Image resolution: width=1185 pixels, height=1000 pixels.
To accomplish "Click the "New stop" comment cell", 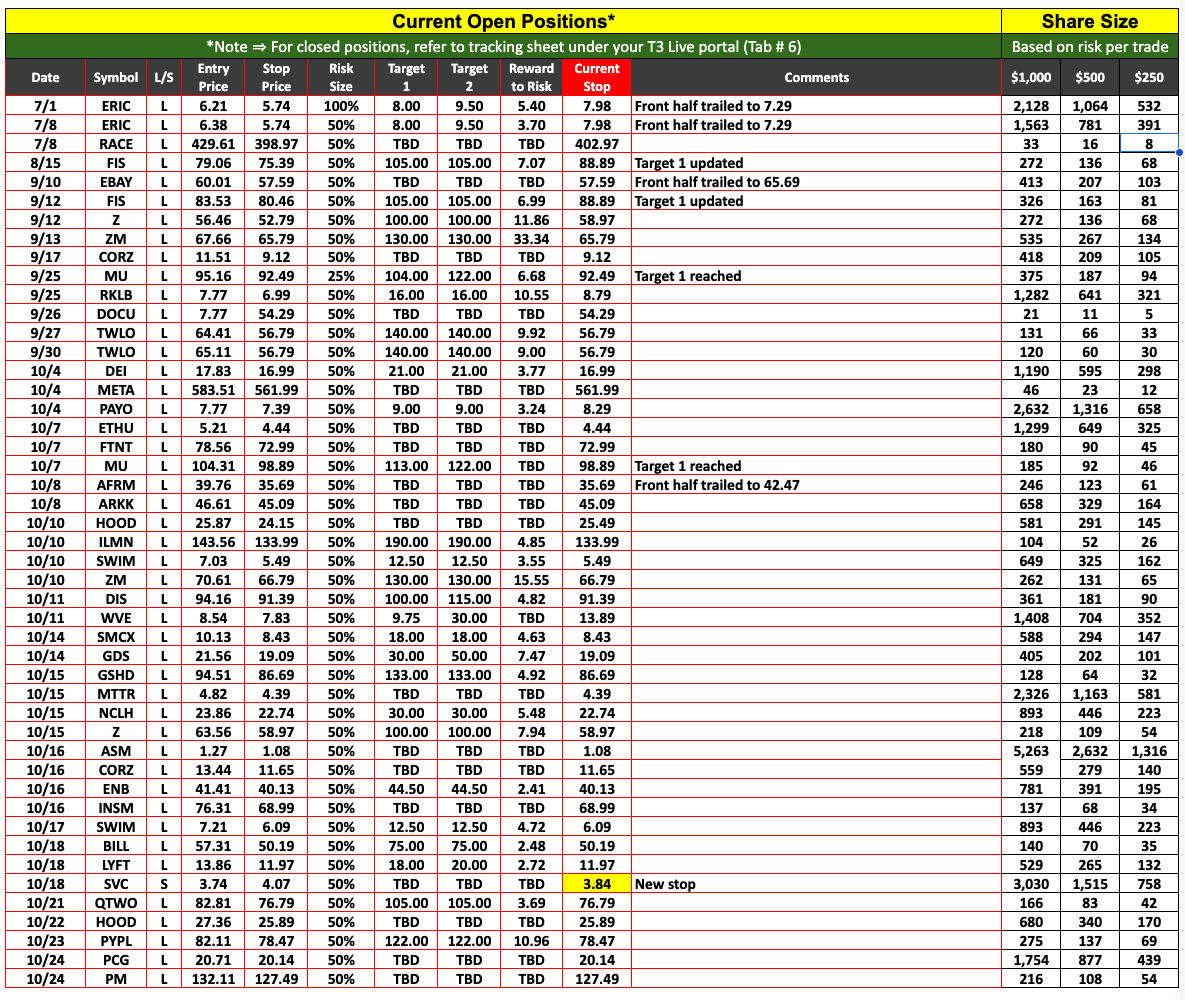I will [816, 884].
